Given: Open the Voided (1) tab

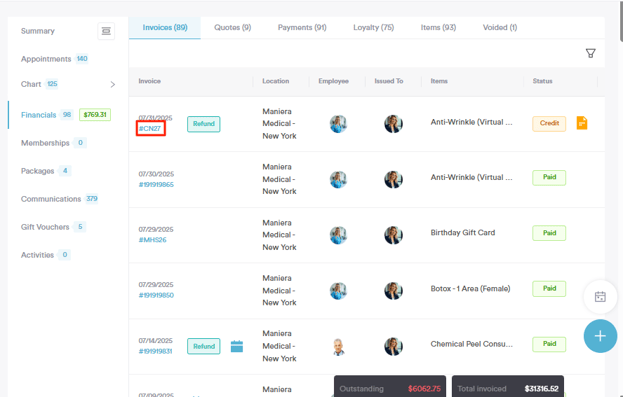Looking at the screenshot, I should [500, 27].
